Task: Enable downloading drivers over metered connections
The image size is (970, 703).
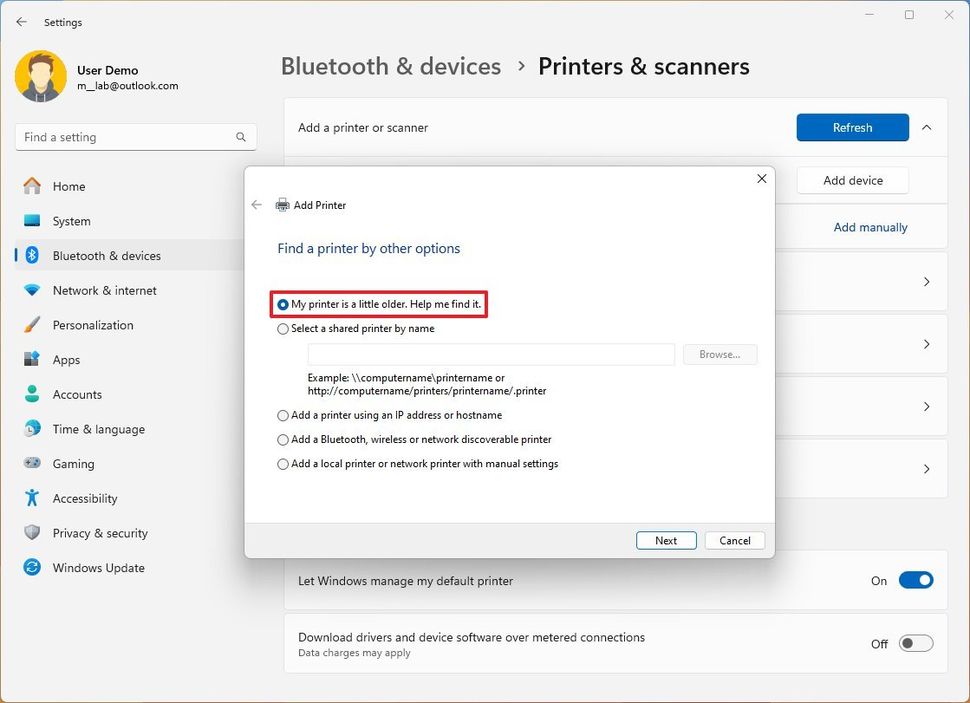Action: click(914, 644)
